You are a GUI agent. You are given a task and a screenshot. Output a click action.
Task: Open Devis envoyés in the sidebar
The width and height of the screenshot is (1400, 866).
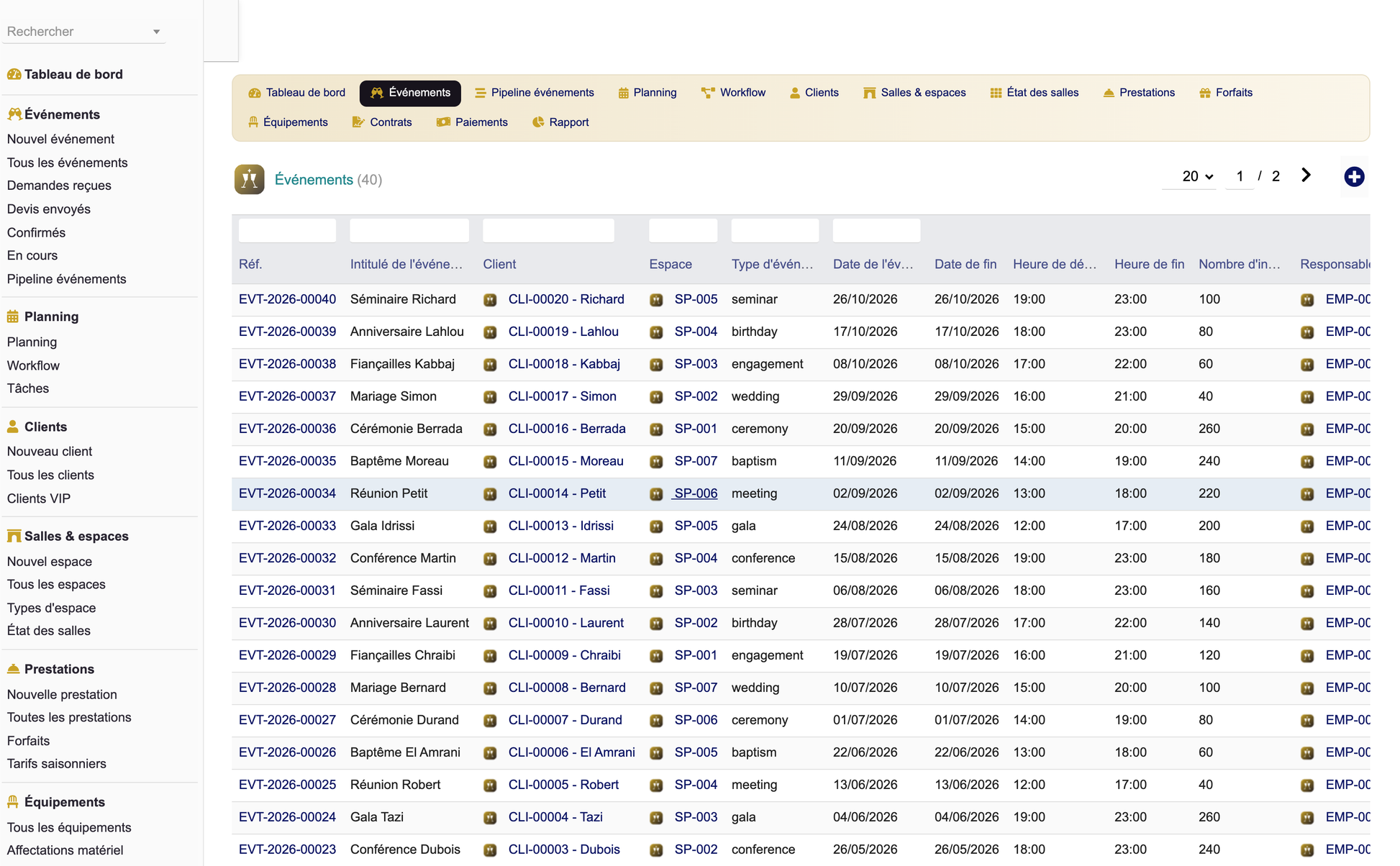pos(49,209)
